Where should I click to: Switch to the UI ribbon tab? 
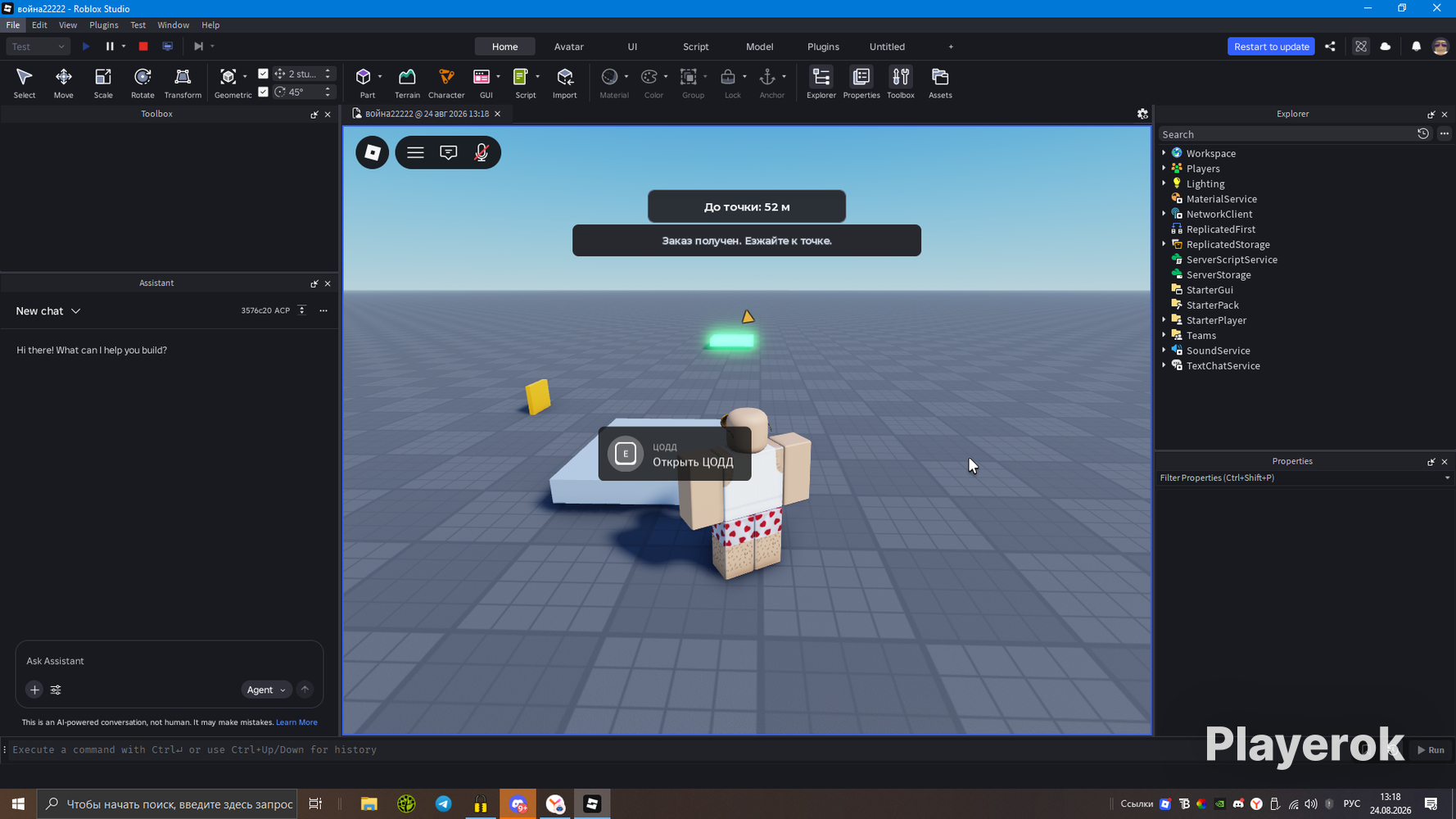pyautogui.click(x=632, y=47)
